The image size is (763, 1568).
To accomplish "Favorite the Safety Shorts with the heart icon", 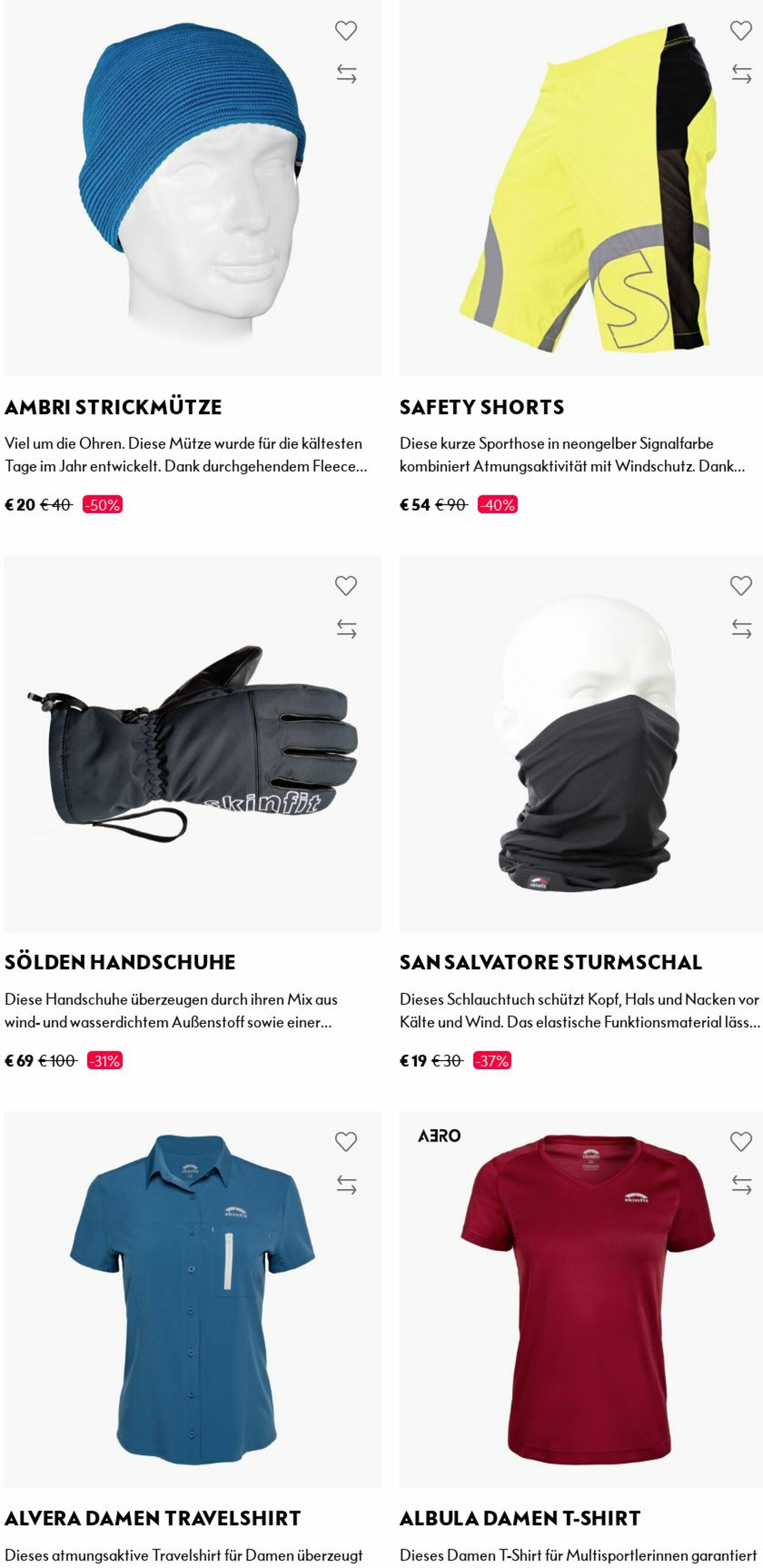I will pos(741,31).
